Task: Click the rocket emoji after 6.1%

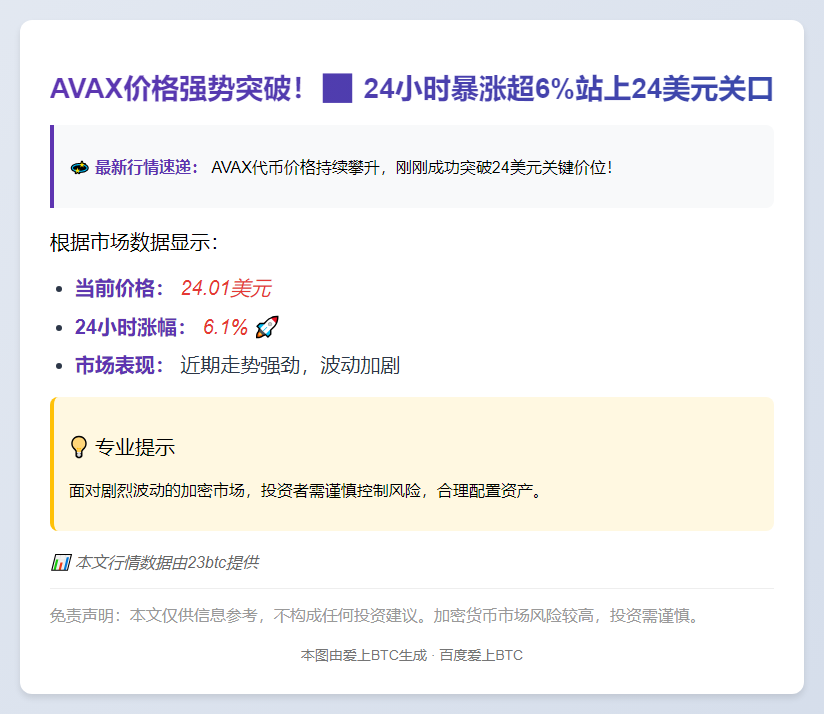Action: (x=267, y=327)
